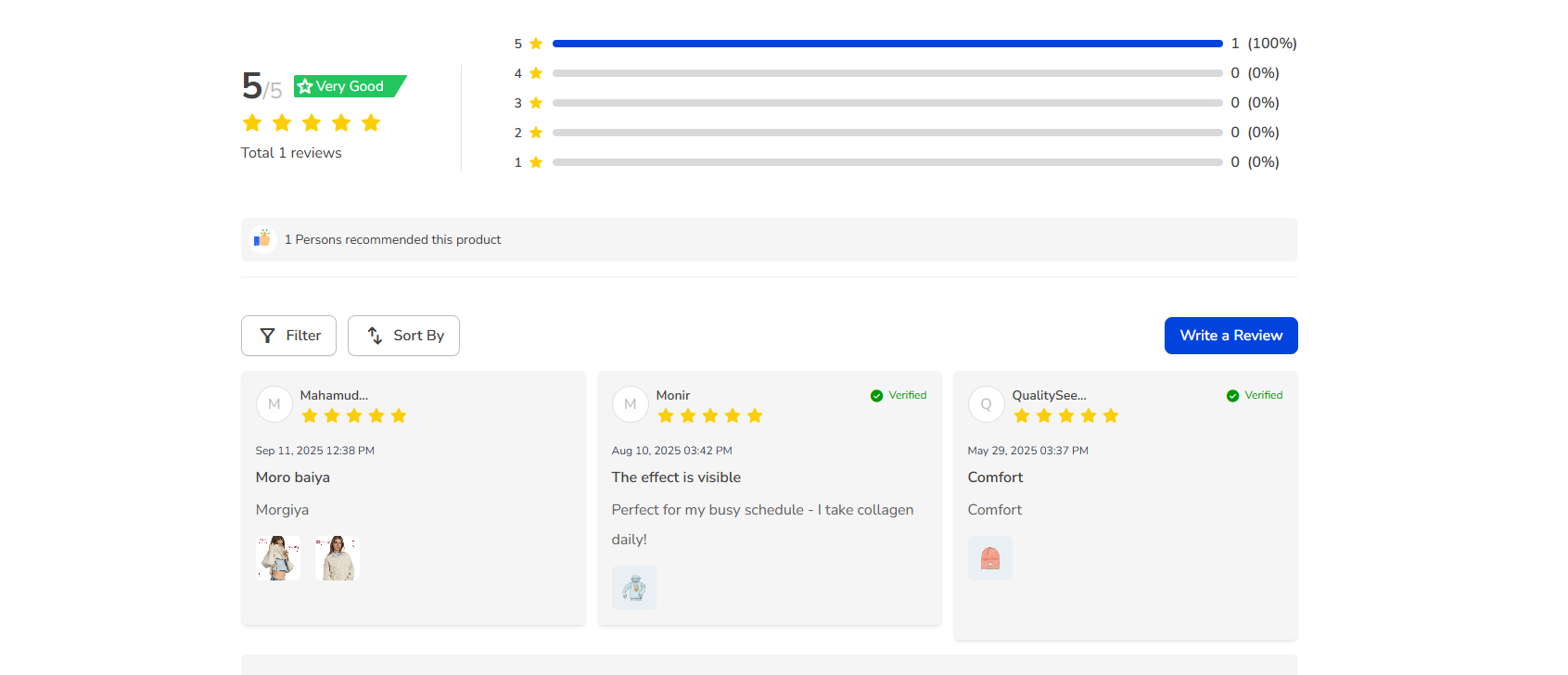Open first photo in Mahamud's review
1568x675 pixels.
click(x=278, y=558)
